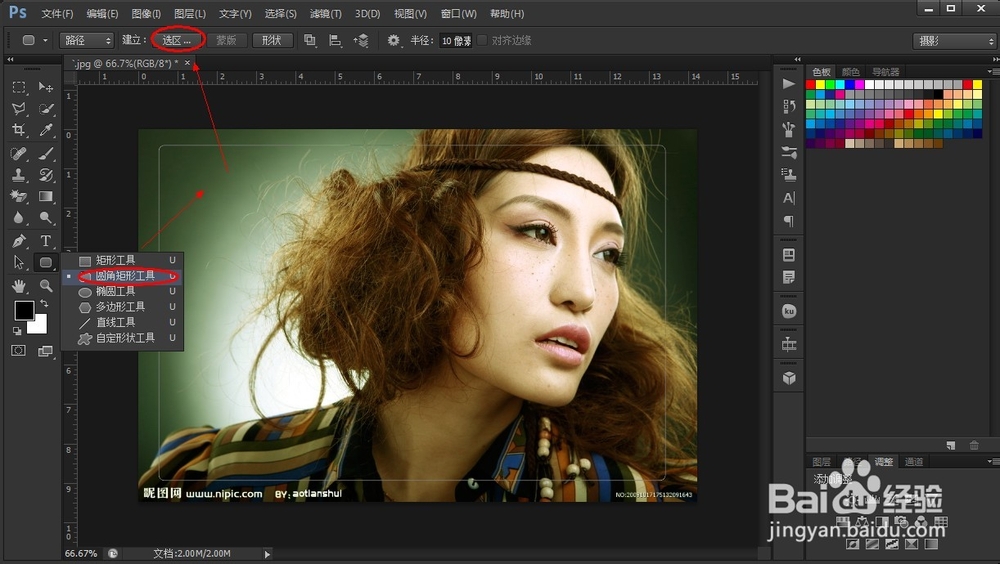Select the Rectangular Marquee tool
The width and height of the screenshot is (1000, 564).
point(18,88)
